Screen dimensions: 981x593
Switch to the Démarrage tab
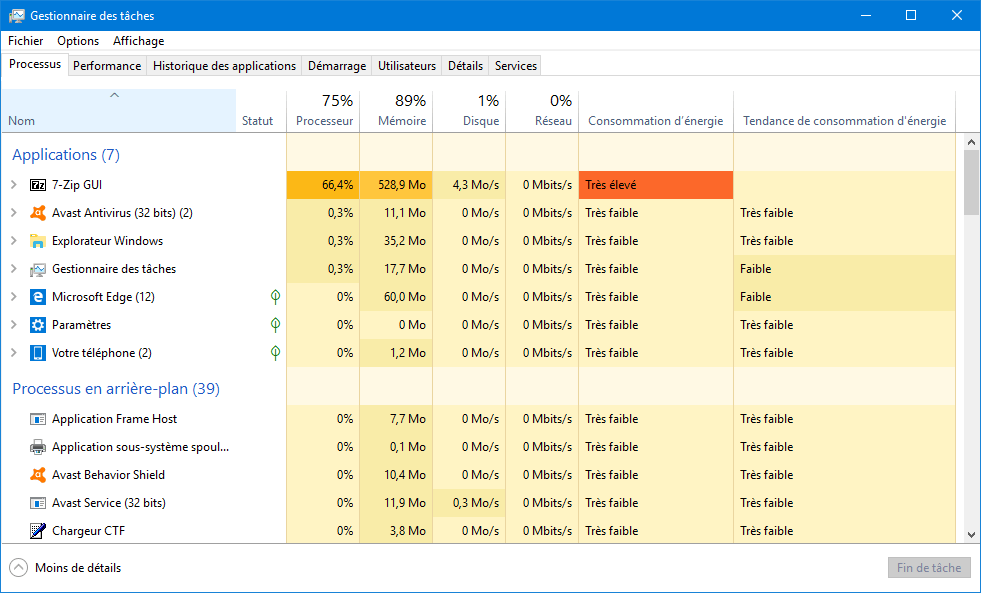tap(337, 66)
